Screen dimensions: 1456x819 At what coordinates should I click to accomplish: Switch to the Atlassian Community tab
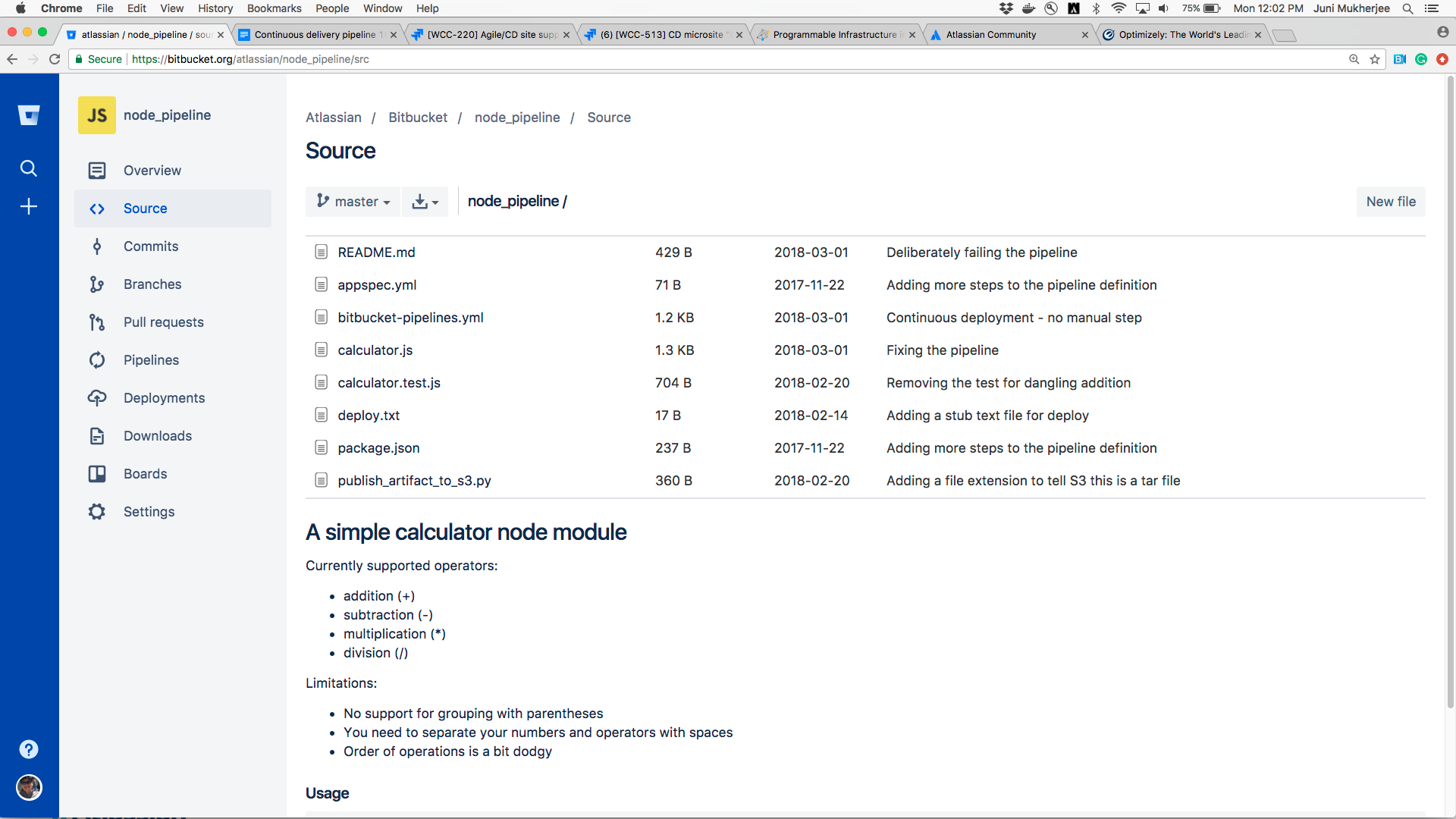tap(990, 35)
